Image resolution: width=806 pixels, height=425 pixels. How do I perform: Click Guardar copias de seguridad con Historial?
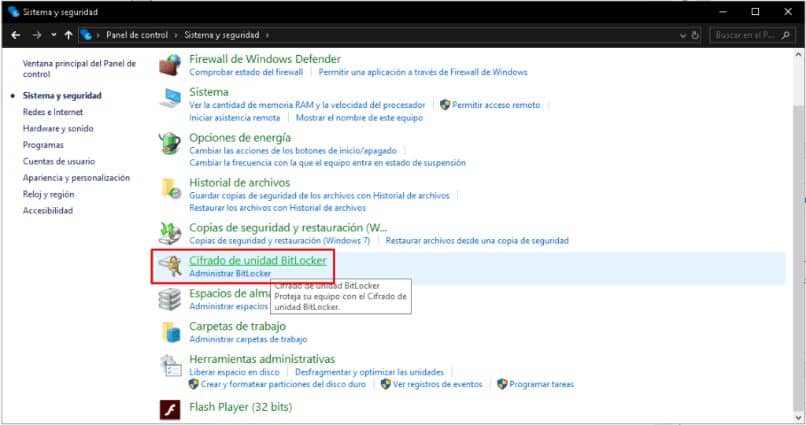(x=319, y=196)
